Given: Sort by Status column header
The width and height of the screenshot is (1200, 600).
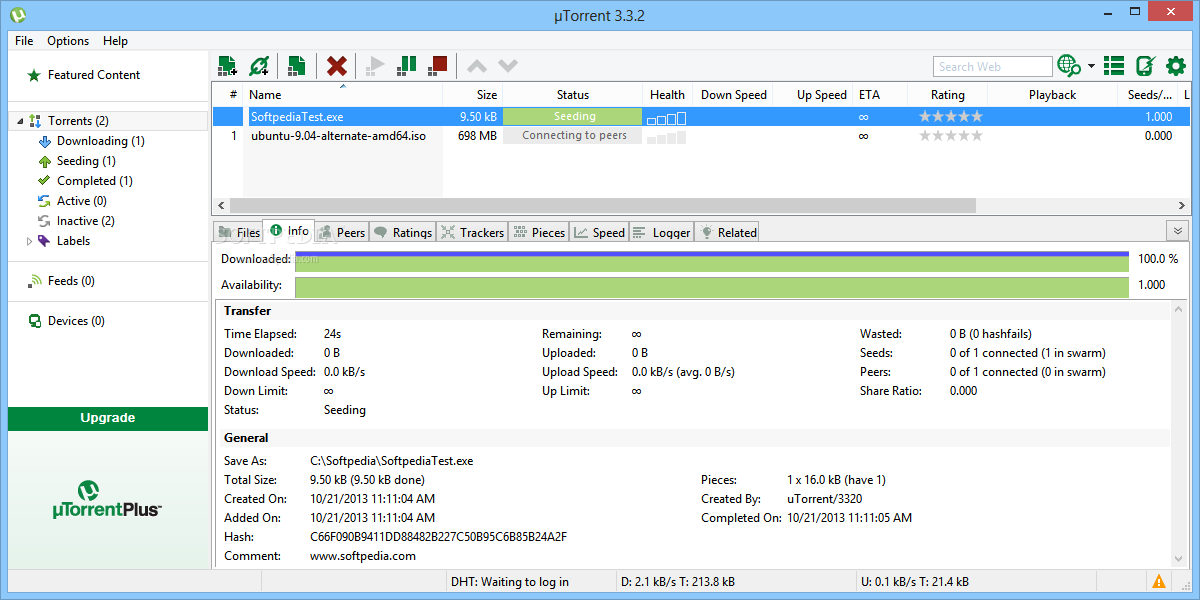Looking at the screenshot, I should [572, 95].
